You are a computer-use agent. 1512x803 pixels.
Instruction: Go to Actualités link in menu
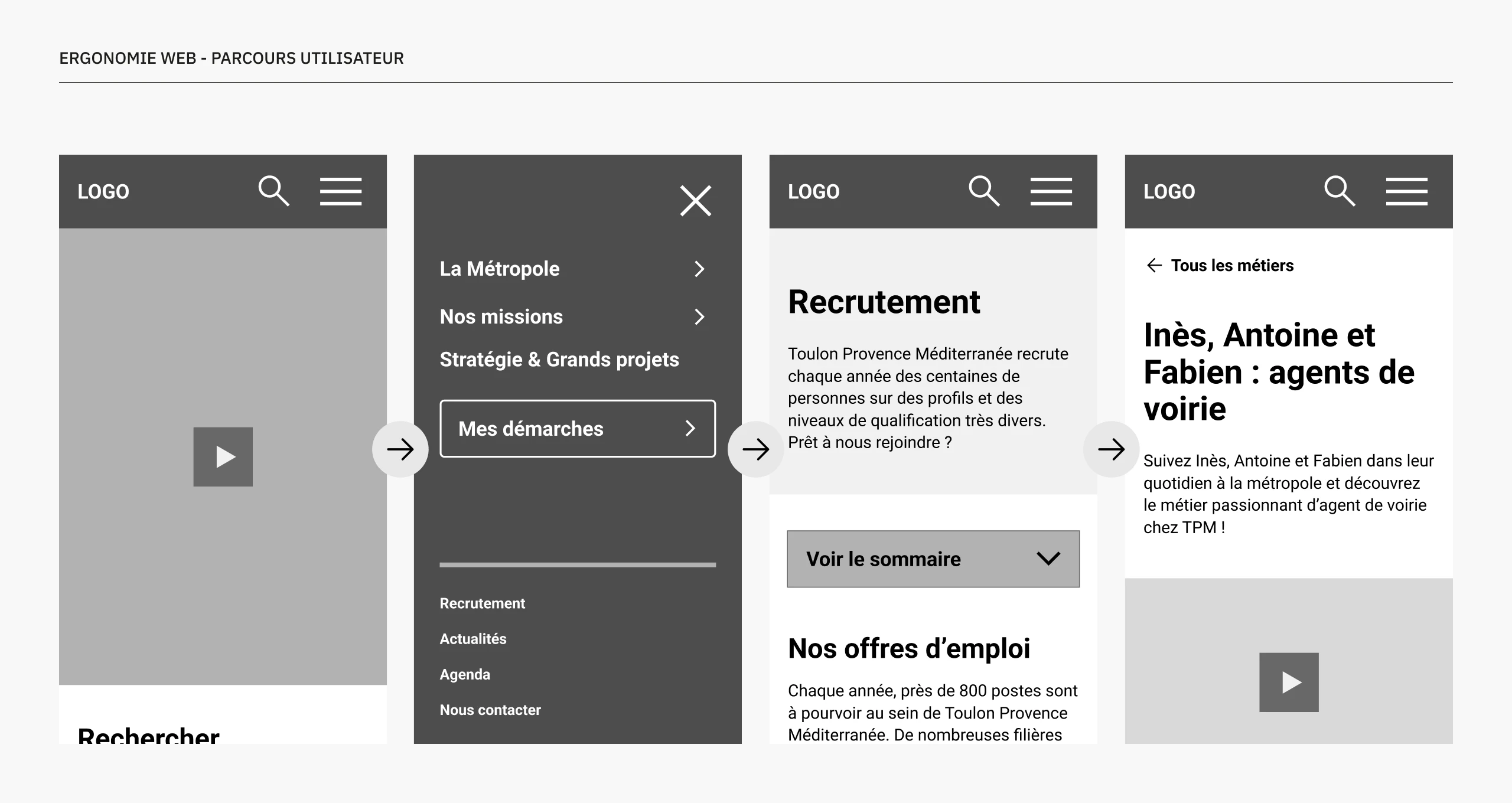(x=473, y=639)
